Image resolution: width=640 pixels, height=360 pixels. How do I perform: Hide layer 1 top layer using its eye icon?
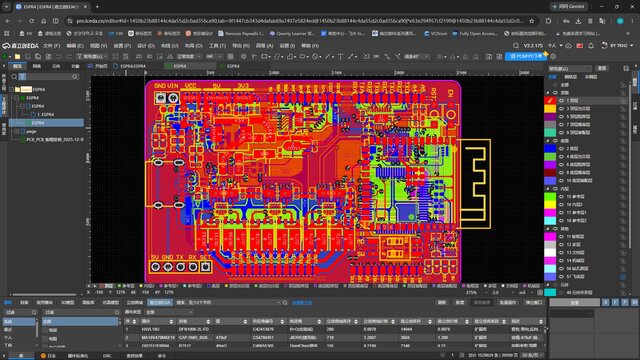561,100
